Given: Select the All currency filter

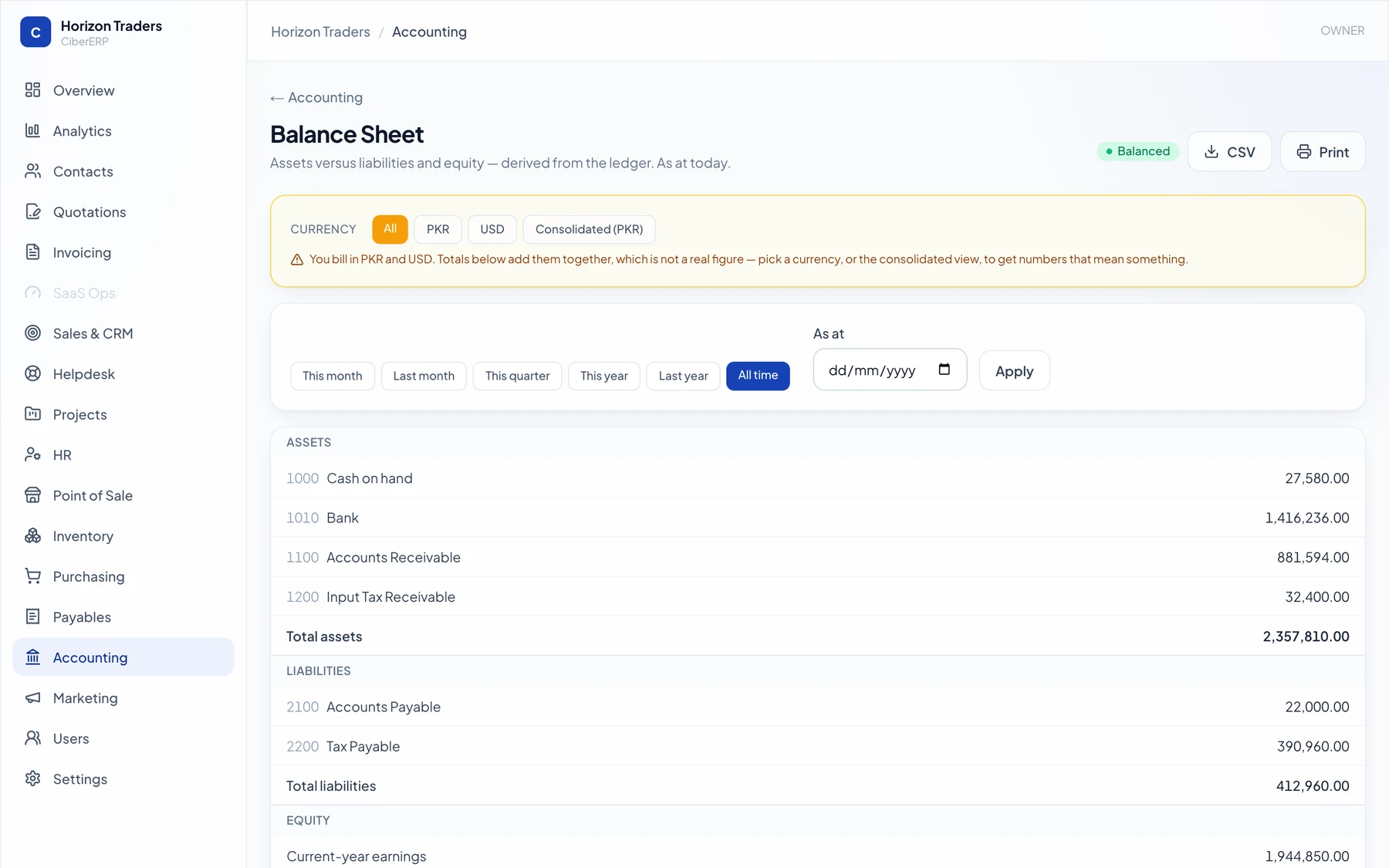Looking at the screenshot, I should [390, 229].
